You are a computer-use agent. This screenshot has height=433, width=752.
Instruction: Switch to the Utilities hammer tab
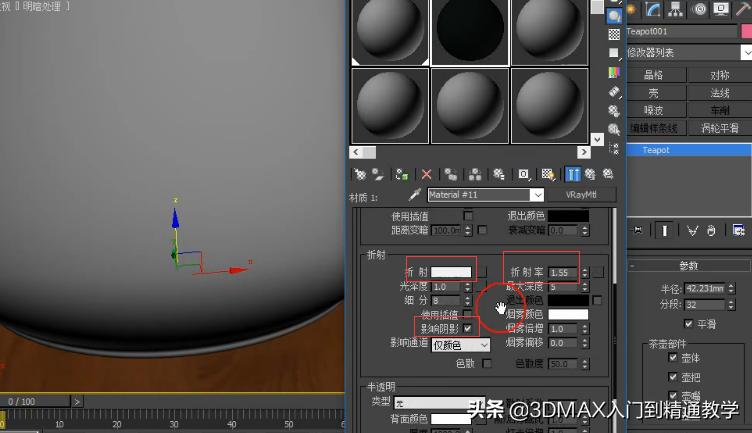click(x=743, y=9)
